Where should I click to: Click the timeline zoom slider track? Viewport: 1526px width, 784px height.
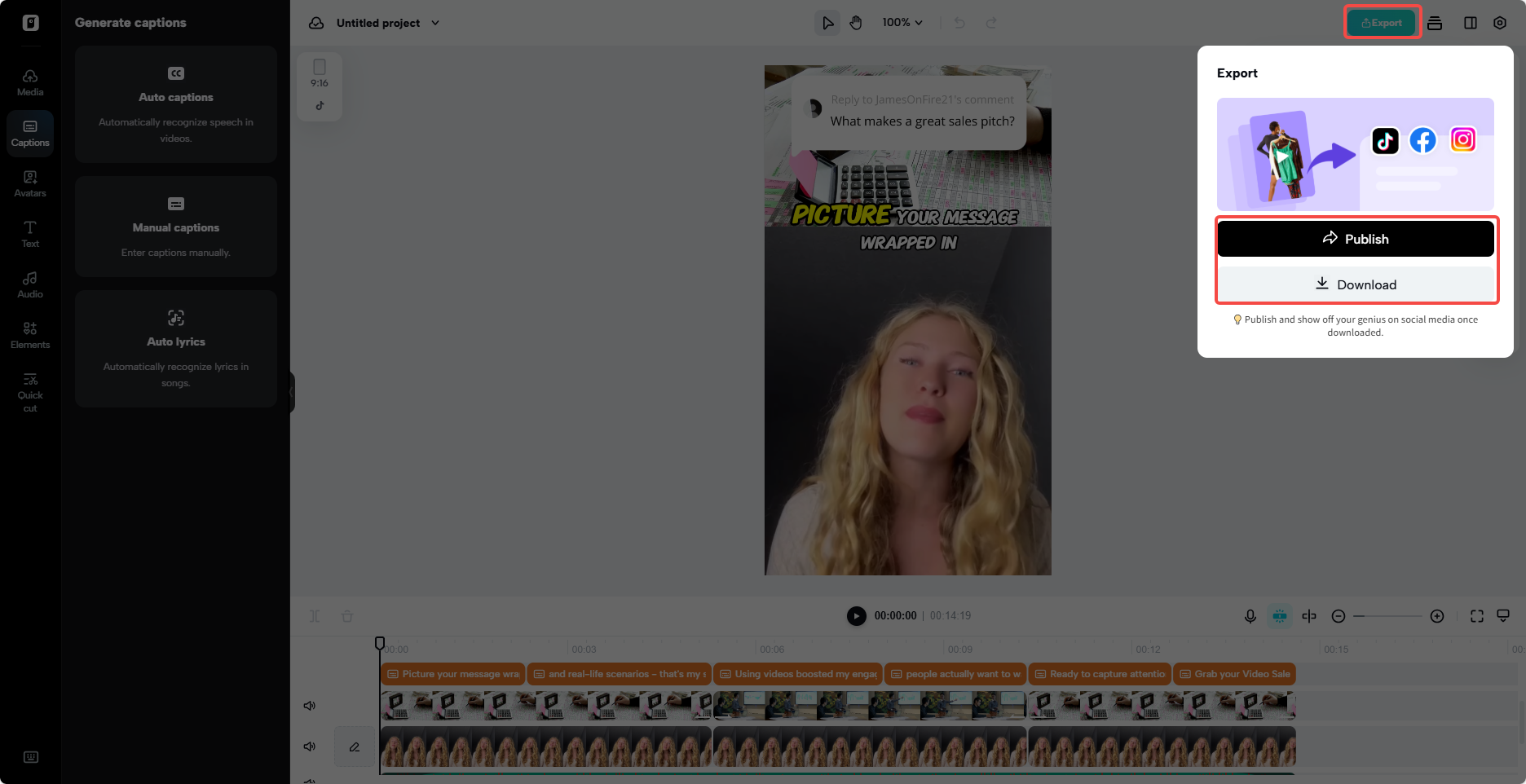(1387, 616)
